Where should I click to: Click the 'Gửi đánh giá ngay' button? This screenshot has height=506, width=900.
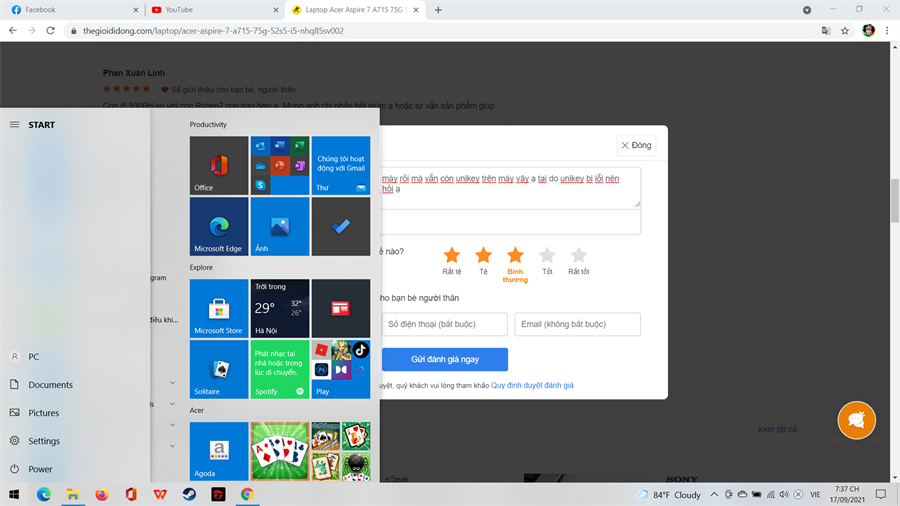click(x=445, y=359)
